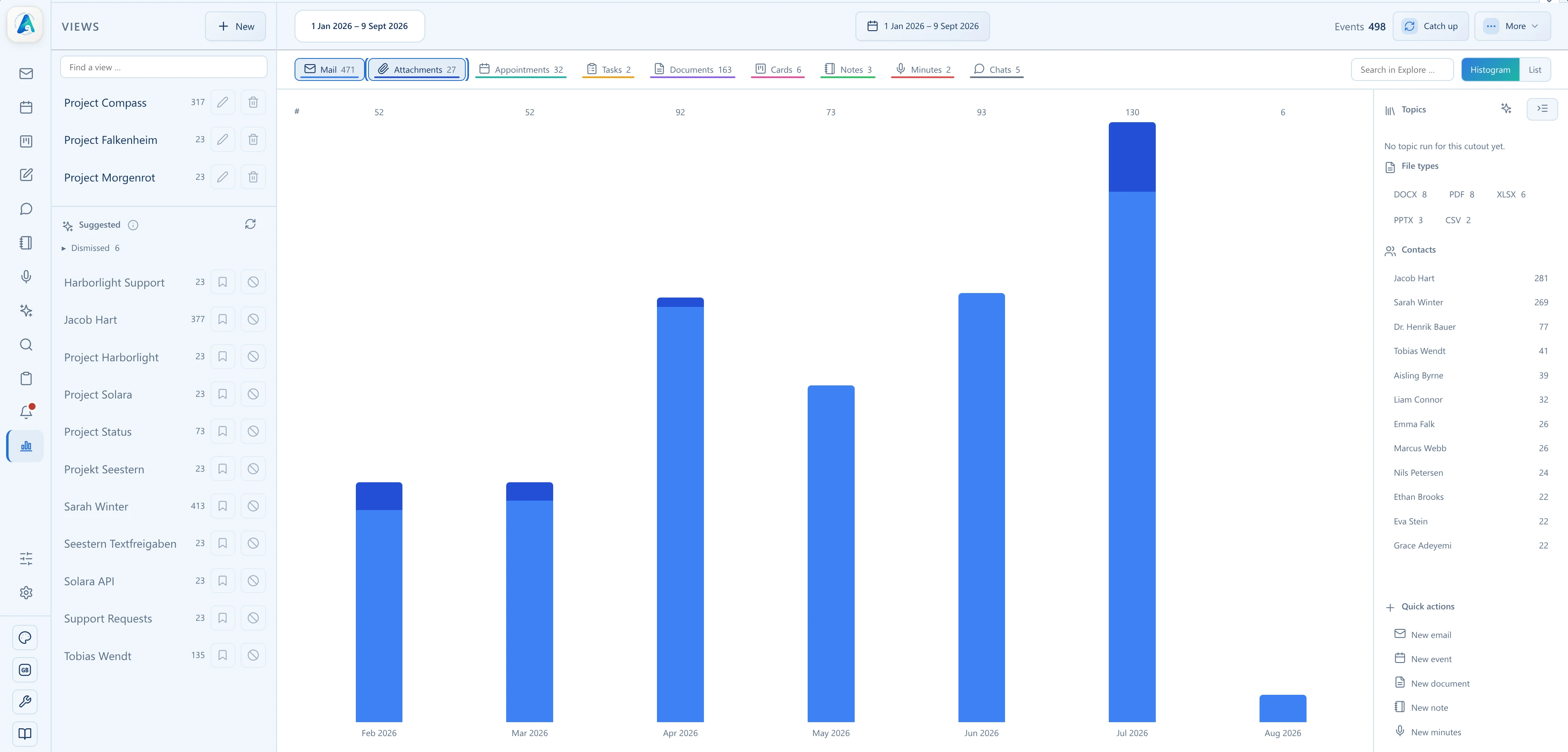Select the Notes 3 tab

[848, 69]
